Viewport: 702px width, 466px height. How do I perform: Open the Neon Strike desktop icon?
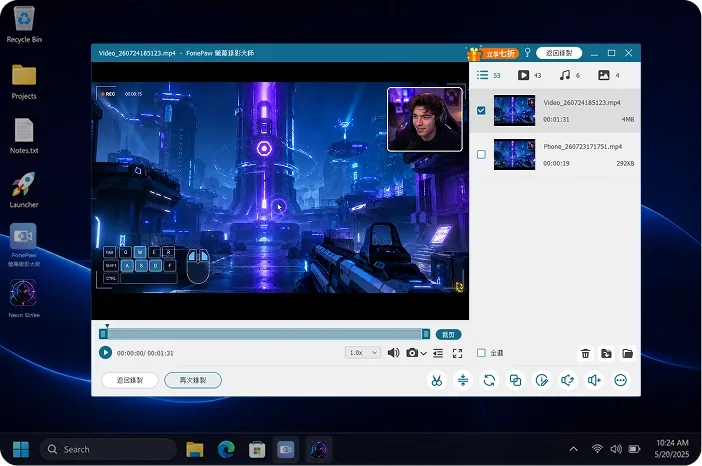tap(24, 298)
